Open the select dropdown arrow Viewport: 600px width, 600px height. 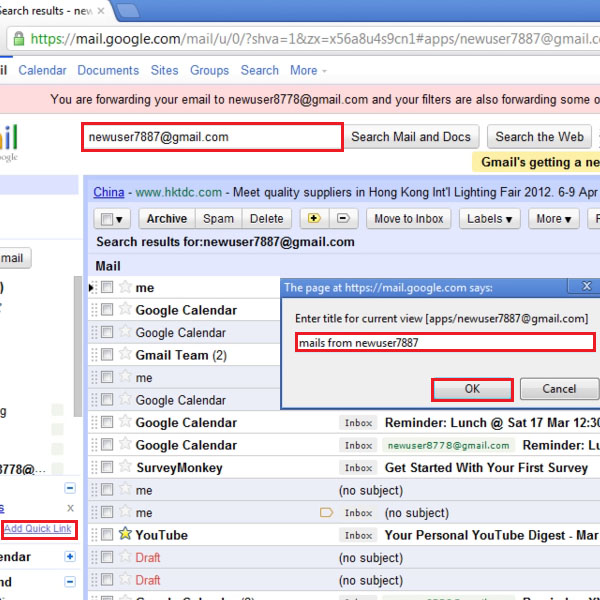click(119, 220)
